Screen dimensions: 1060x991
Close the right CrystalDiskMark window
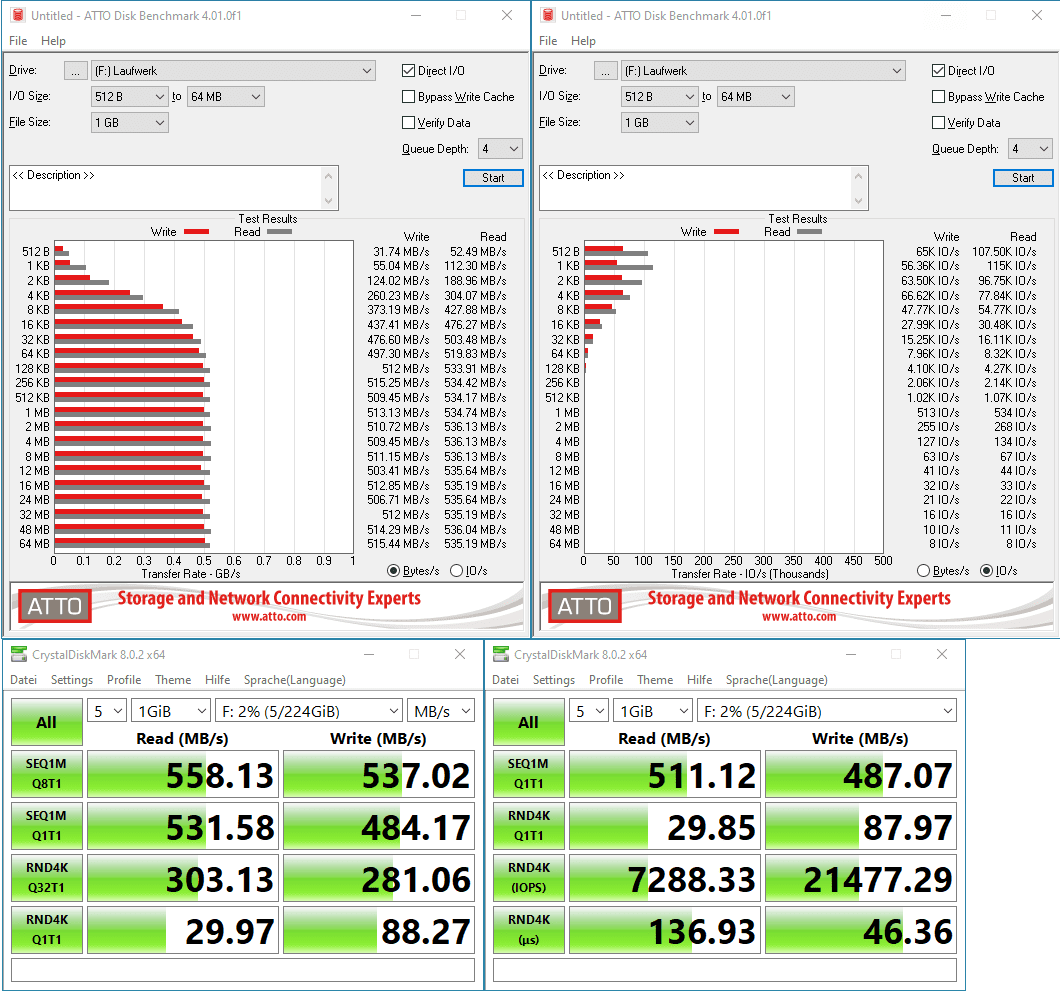[942, 654]
